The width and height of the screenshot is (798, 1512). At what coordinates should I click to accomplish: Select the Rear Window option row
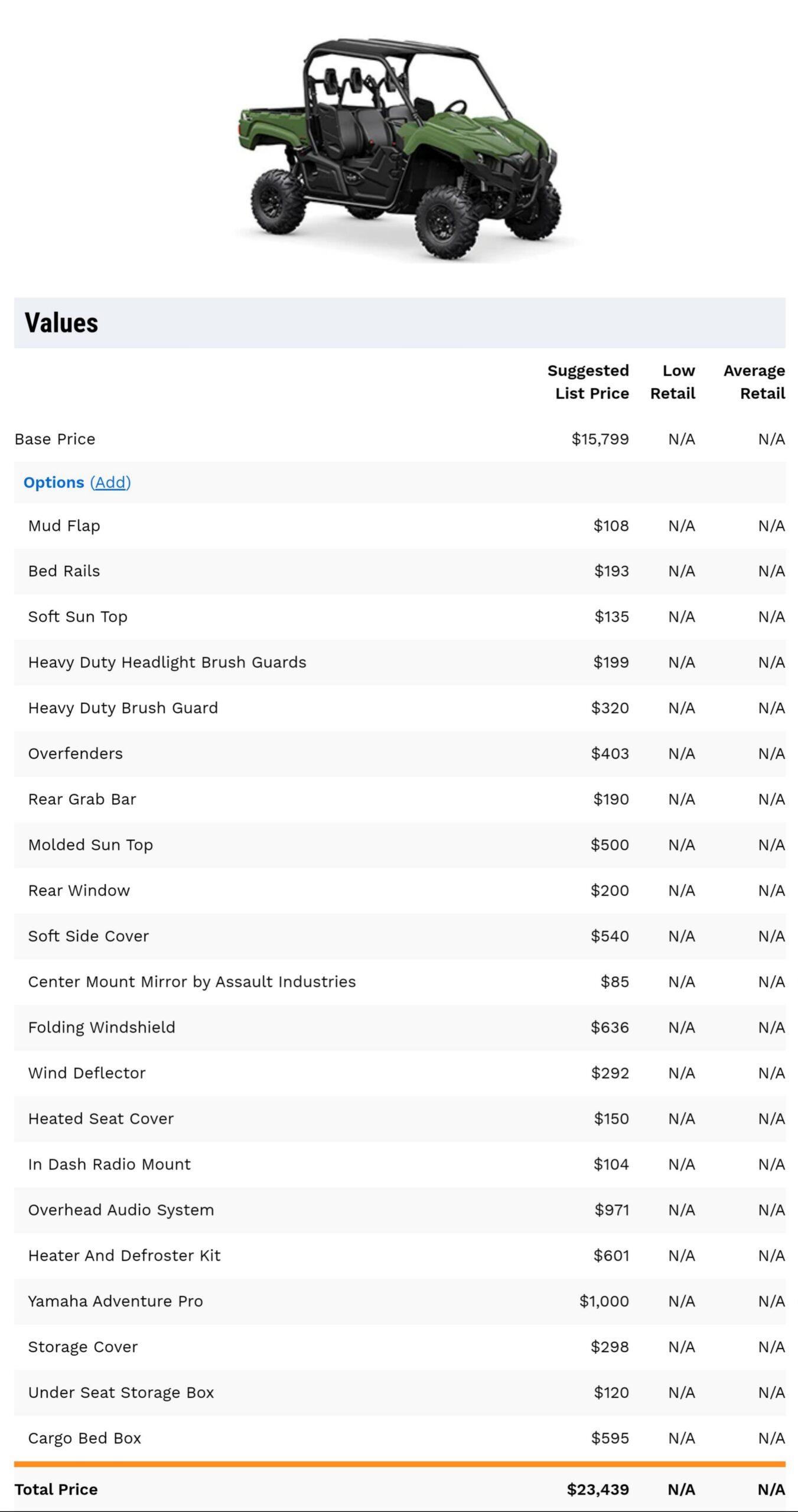[79, 890]
